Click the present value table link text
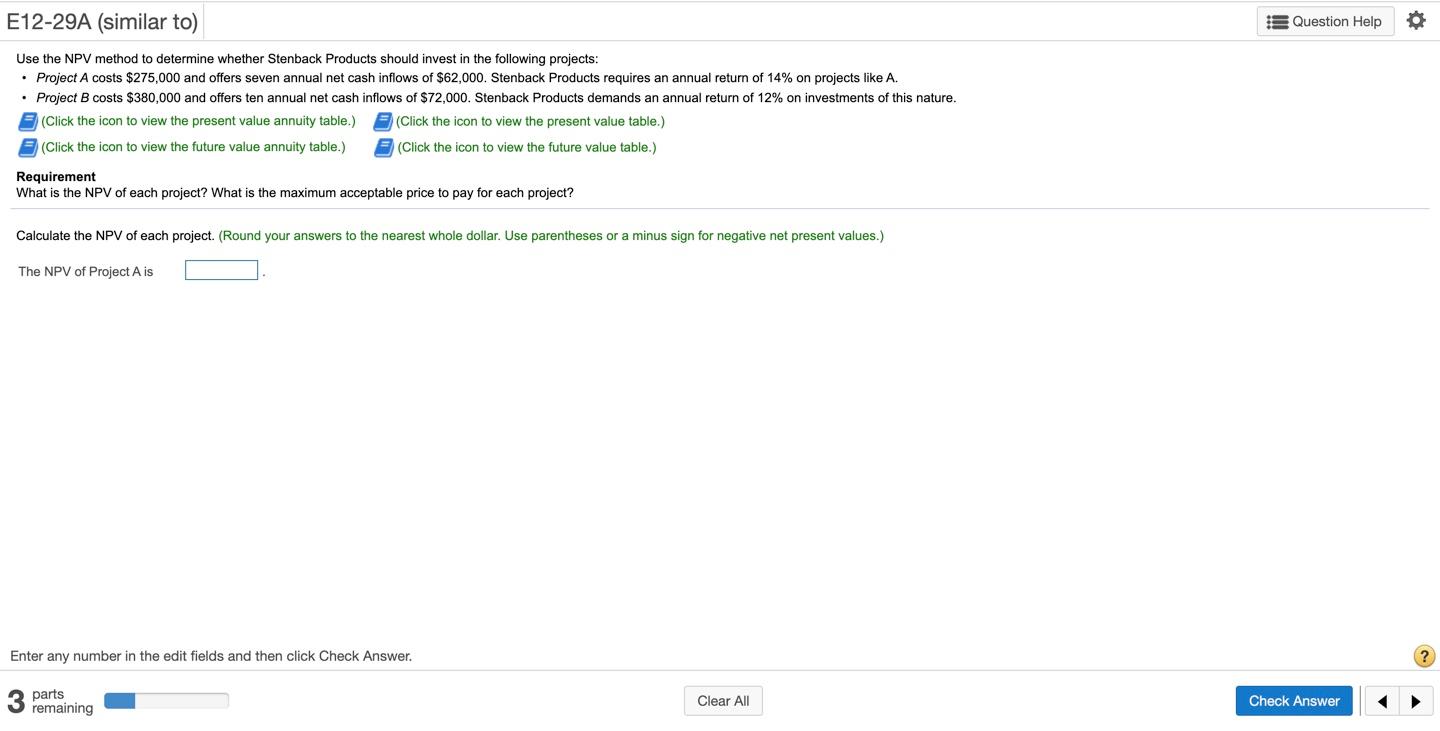 click(529, 120)
